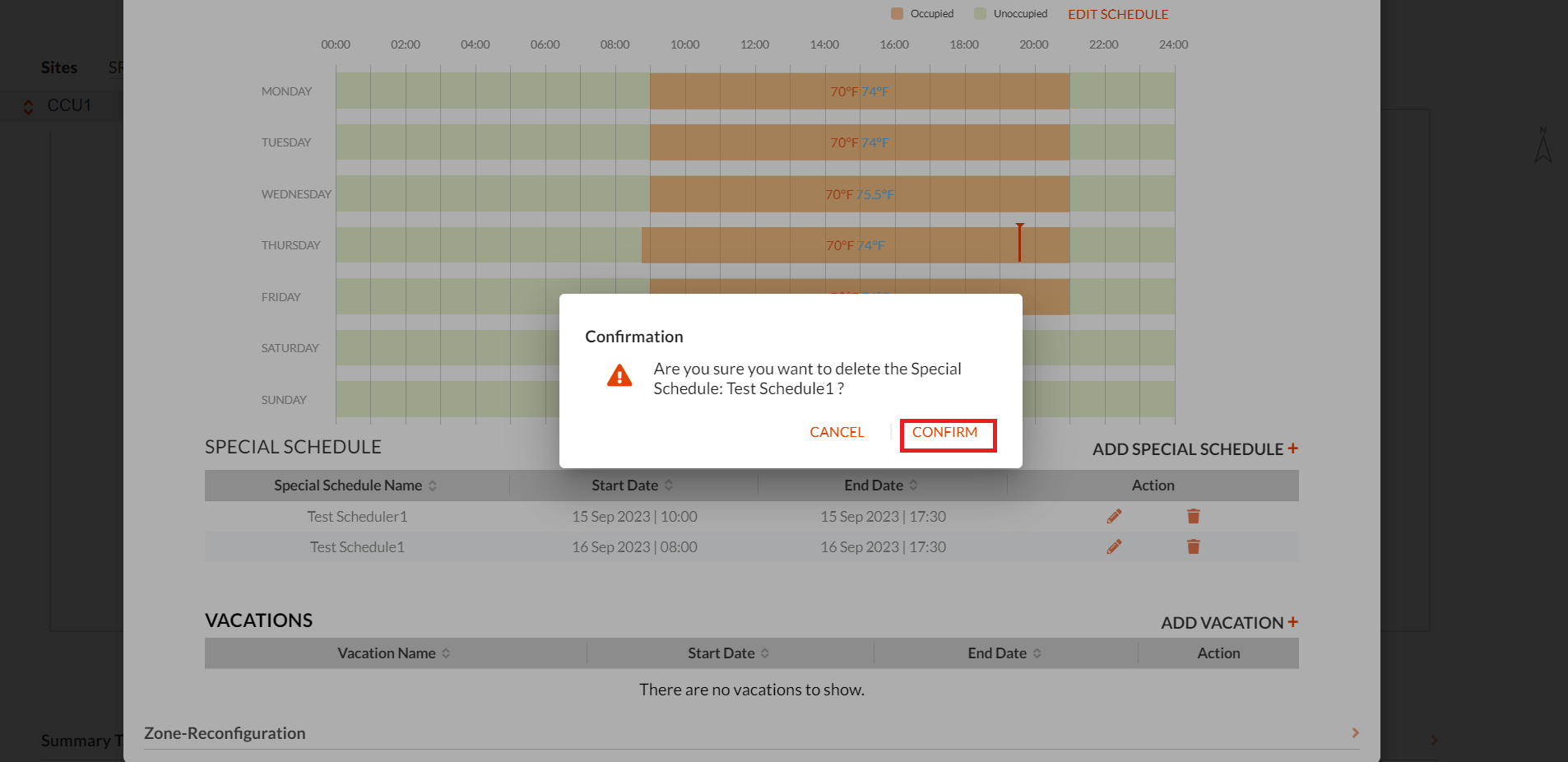Click the Unoccupied legend color swatch
This screenshot has width=1568, height=762.
[980, 14]
